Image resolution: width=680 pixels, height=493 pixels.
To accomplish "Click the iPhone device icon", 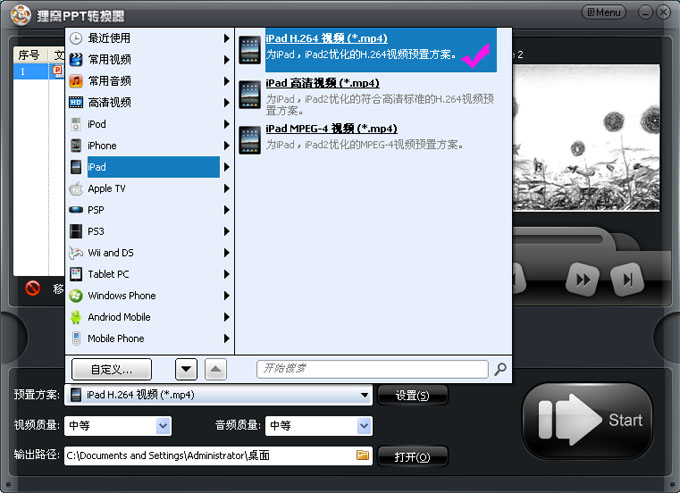I will point(76,145).
